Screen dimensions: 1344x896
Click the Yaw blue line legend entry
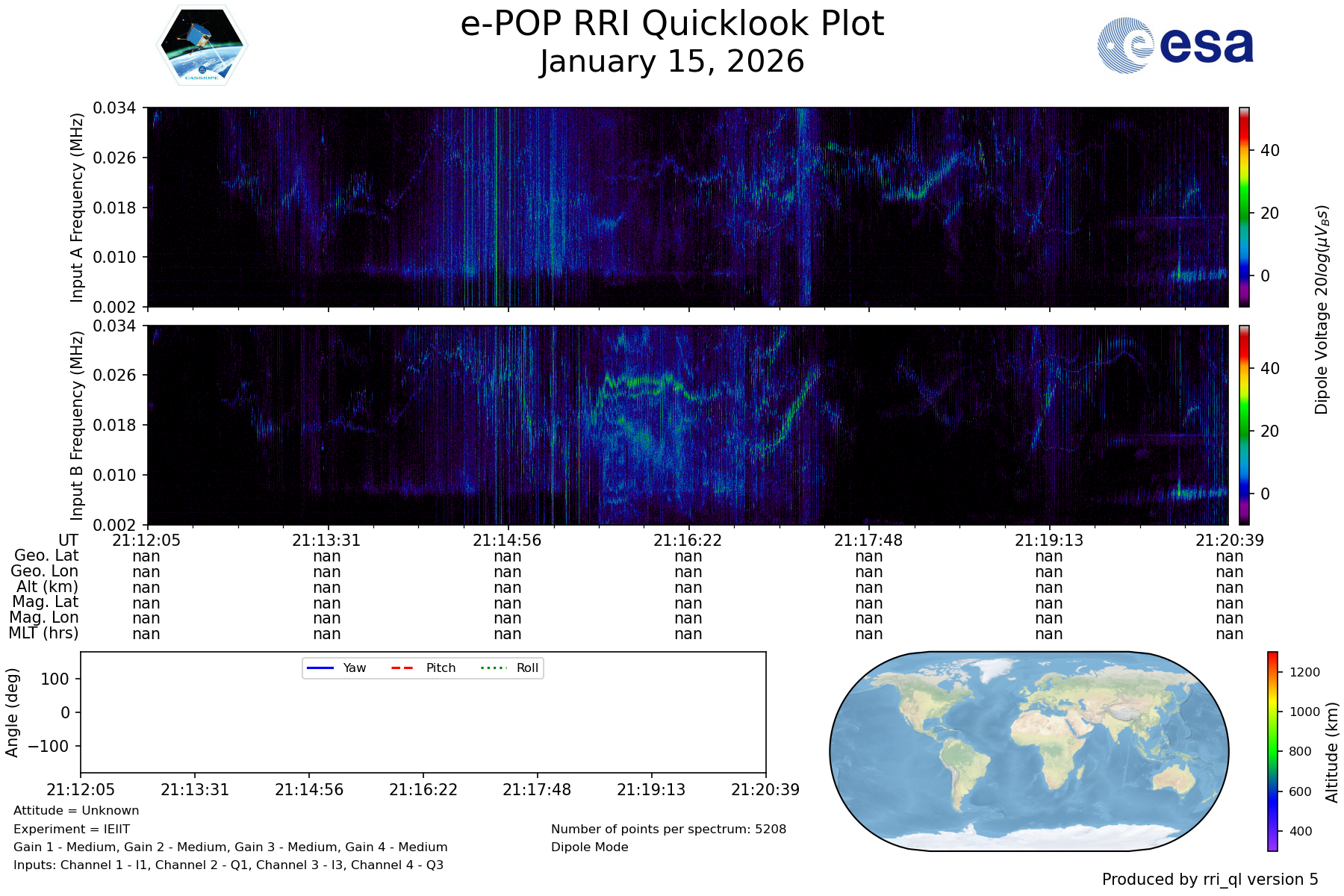point(336,668)
